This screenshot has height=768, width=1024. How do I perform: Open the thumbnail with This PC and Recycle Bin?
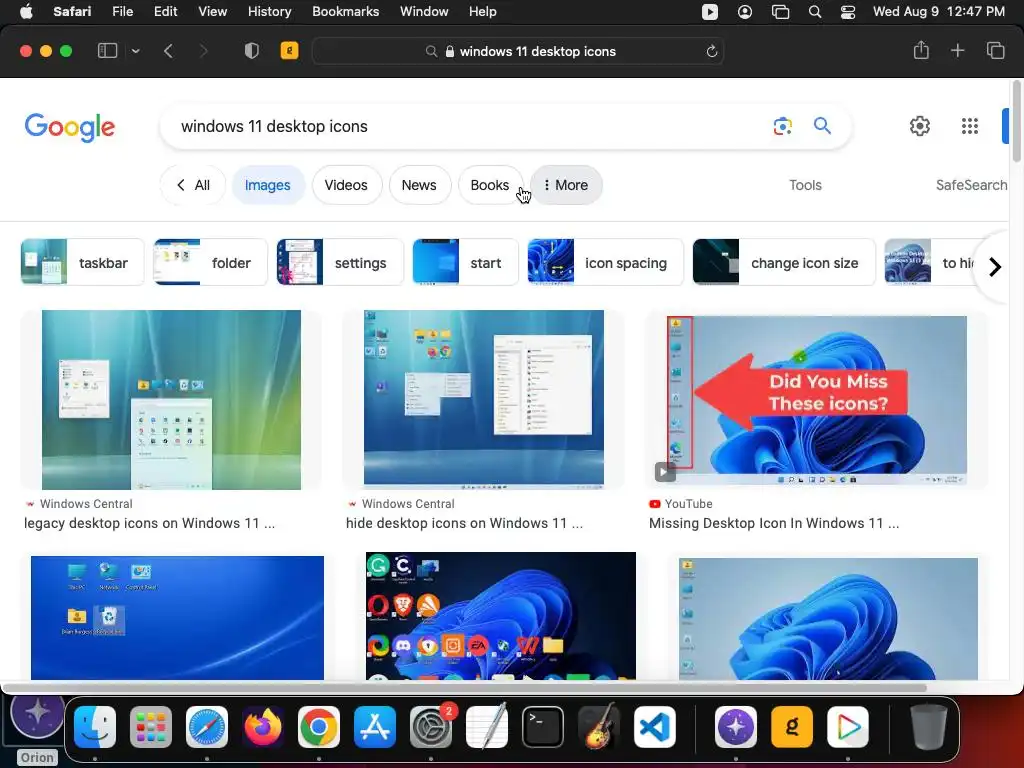[177, 618]
